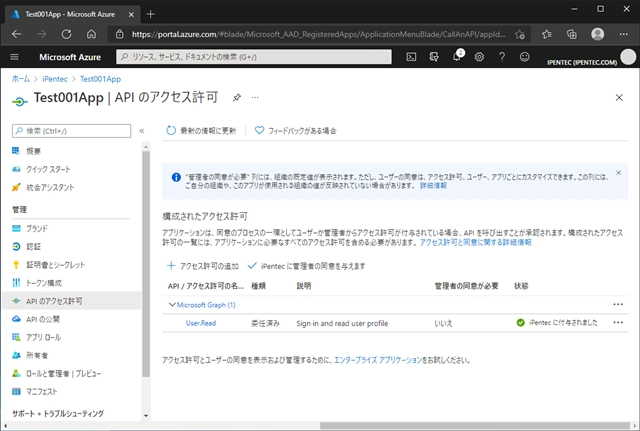Reload the browser page
This screenshot has height=431, width=640.
pos(67,34)
